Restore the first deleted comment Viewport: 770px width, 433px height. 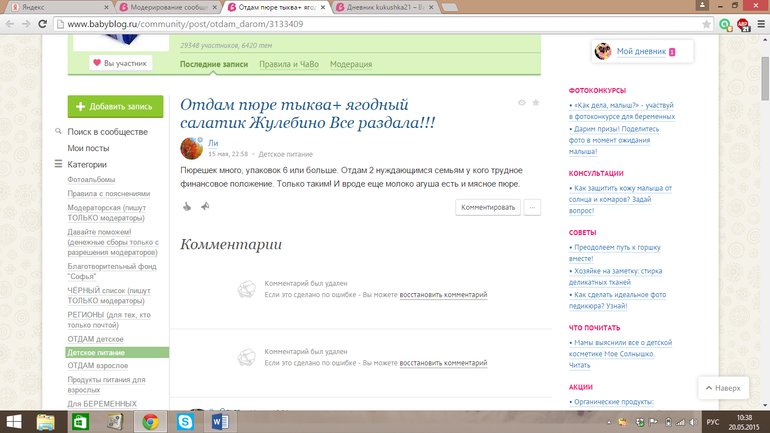tap(443, 295)
